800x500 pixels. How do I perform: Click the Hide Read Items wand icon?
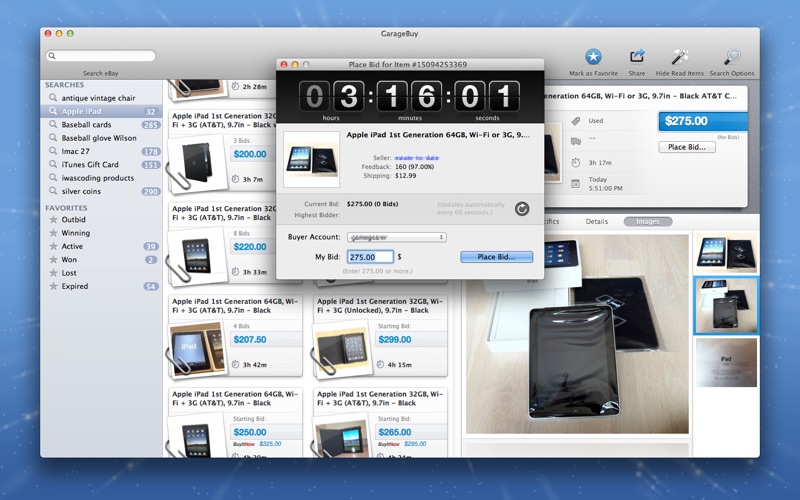[x=680, y=57]
